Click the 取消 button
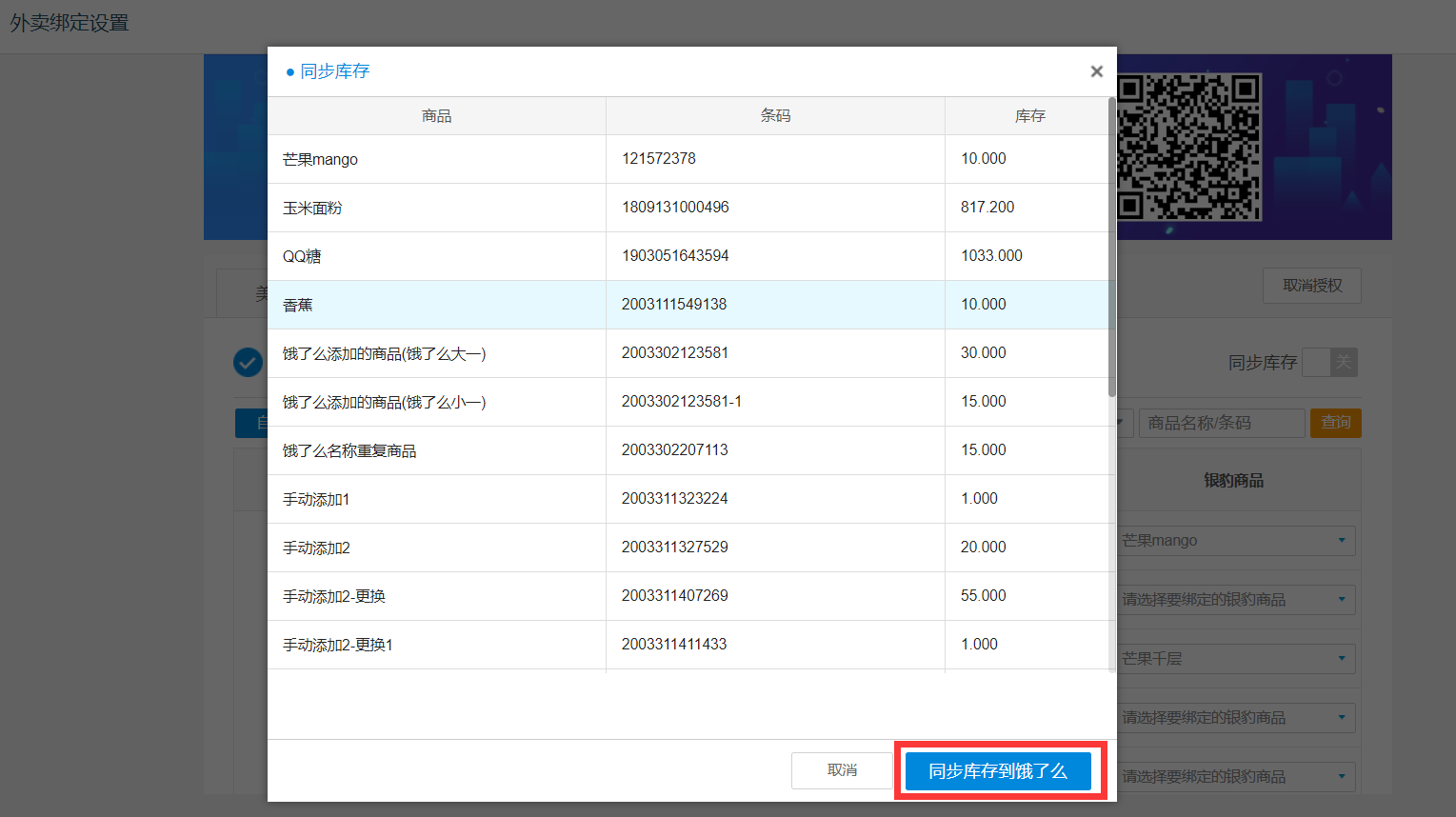 pyautogui.click(x=841, y=770)
